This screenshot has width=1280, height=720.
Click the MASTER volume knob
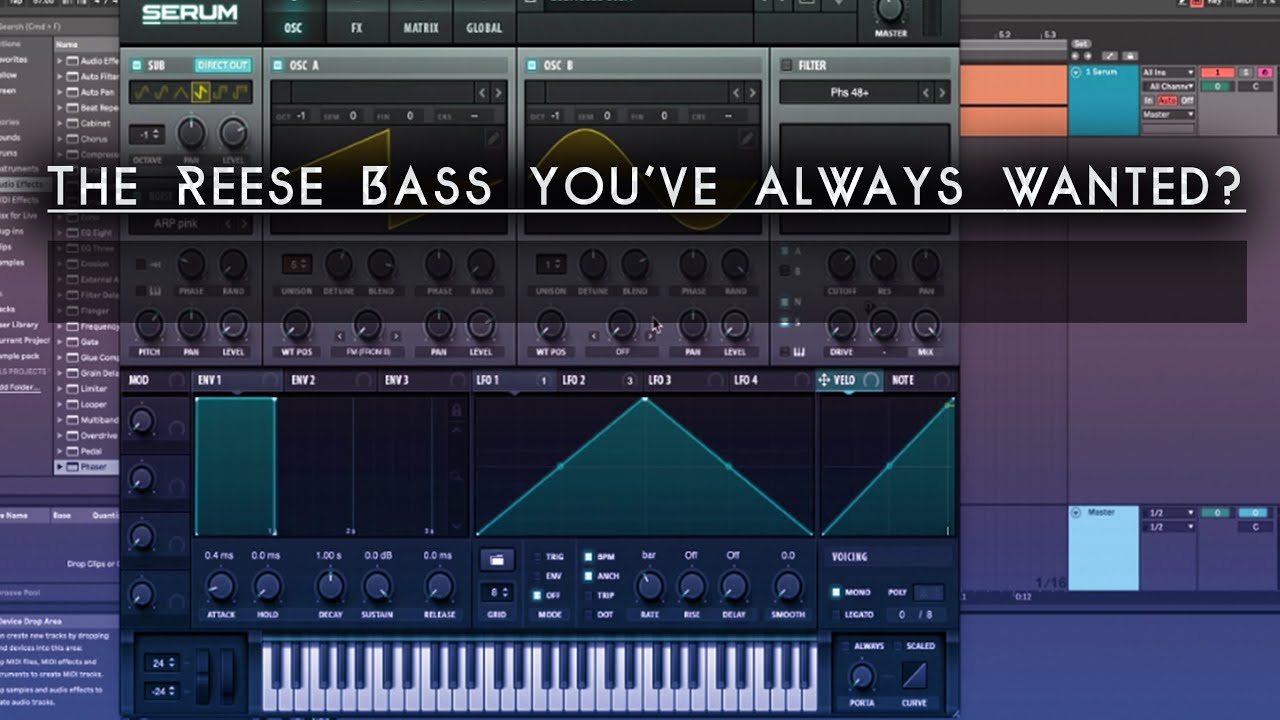(890, 10)
